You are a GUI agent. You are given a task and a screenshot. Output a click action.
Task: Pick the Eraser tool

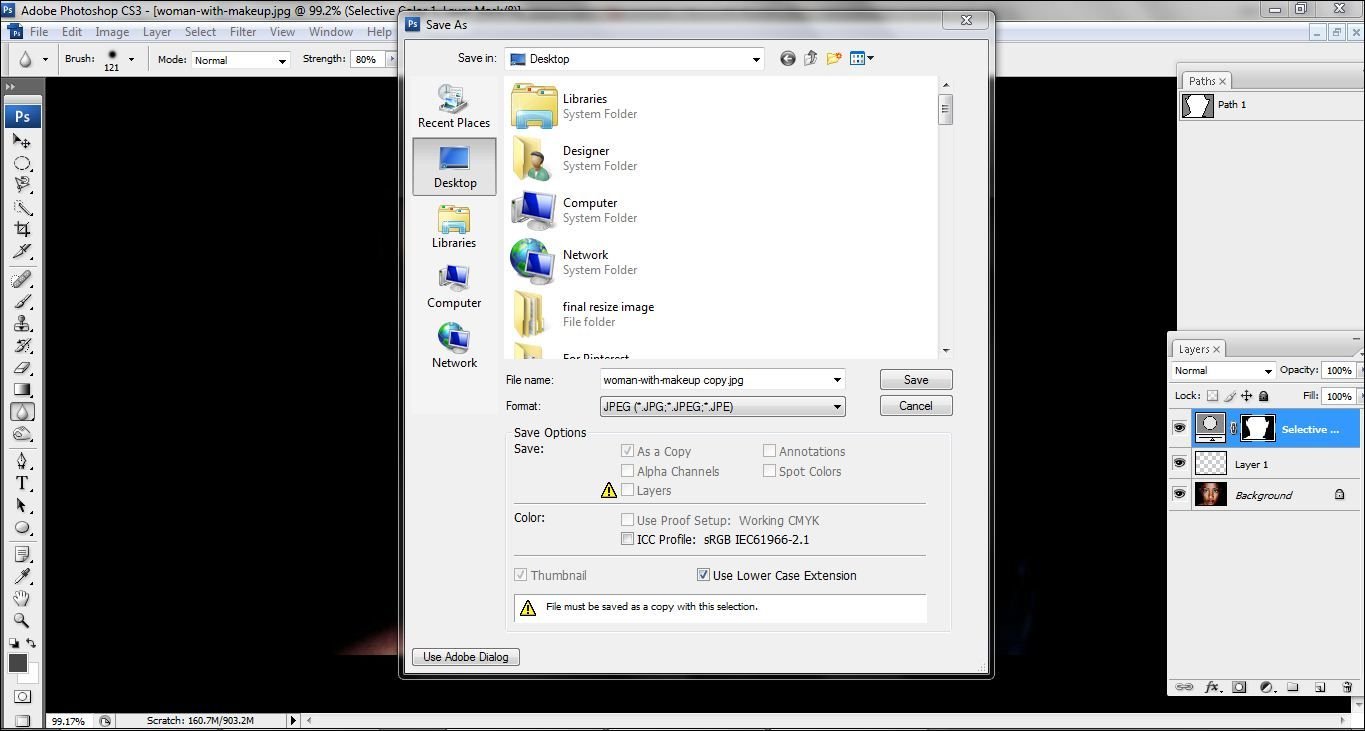(22, 368)
